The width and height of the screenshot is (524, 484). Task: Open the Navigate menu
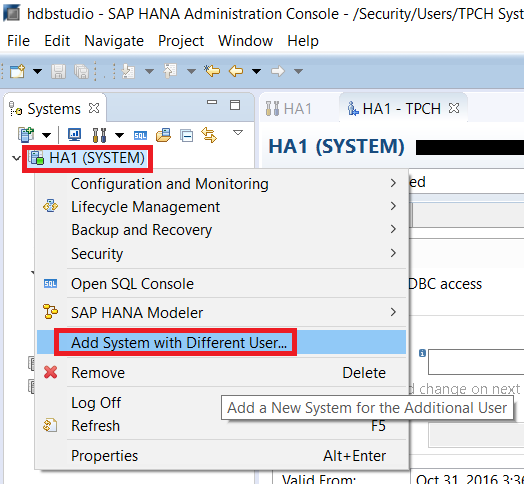click(x=114, y=41)
